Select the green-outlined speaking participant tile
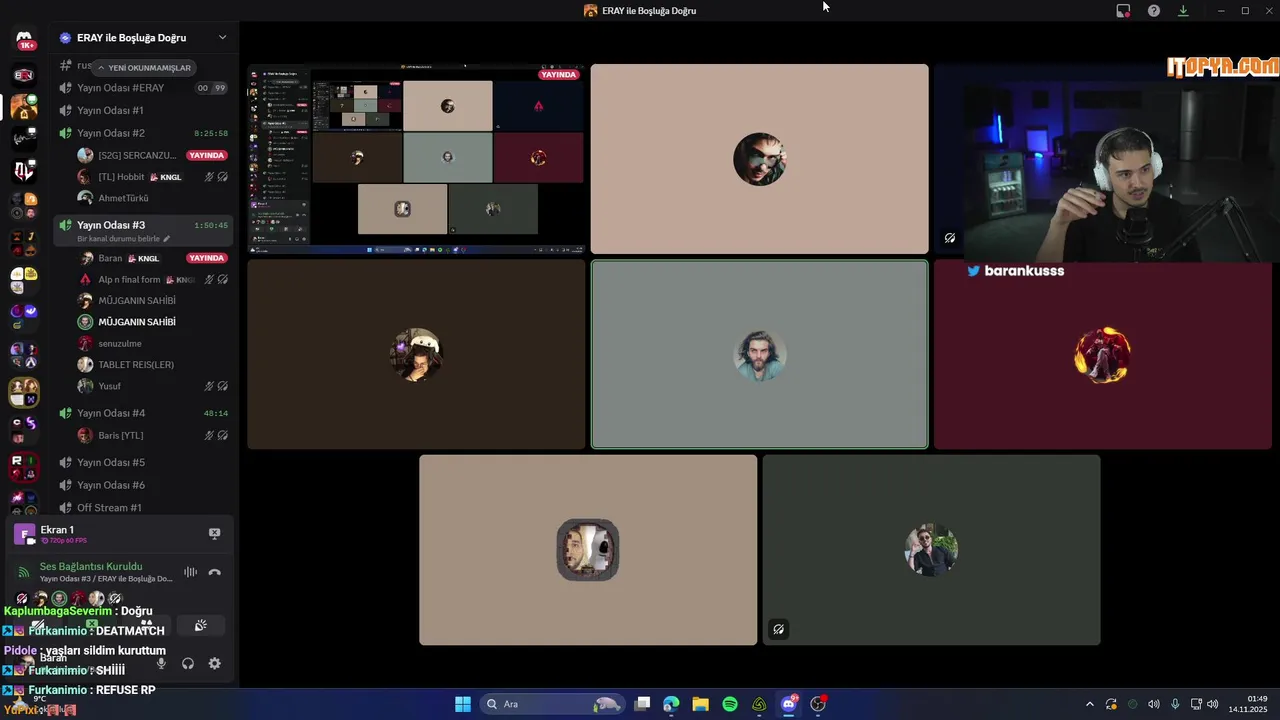Viewport: 1280px width, 720px height. [759, 355]
